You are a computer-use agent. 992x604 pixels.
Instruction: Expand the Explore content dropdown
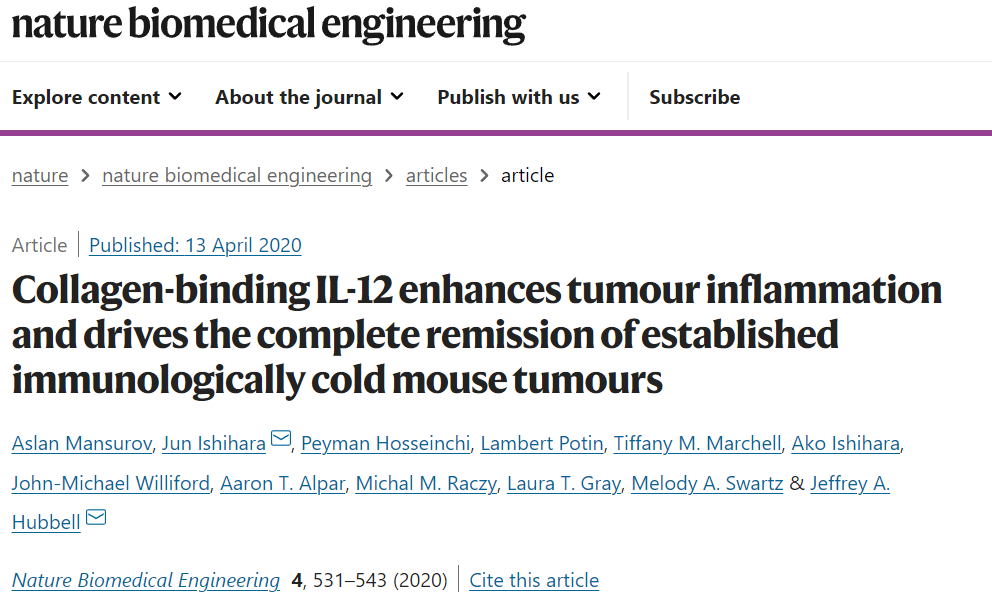tap(97, 97)
